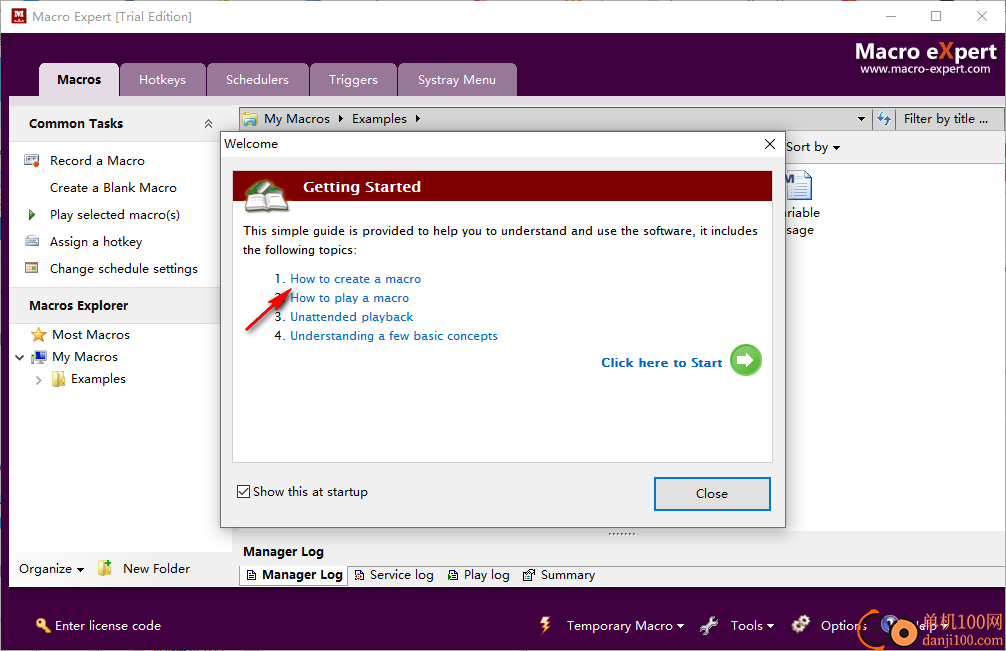
Task: Click the Close button in Welcome dialog
Action: pos(712,494)
